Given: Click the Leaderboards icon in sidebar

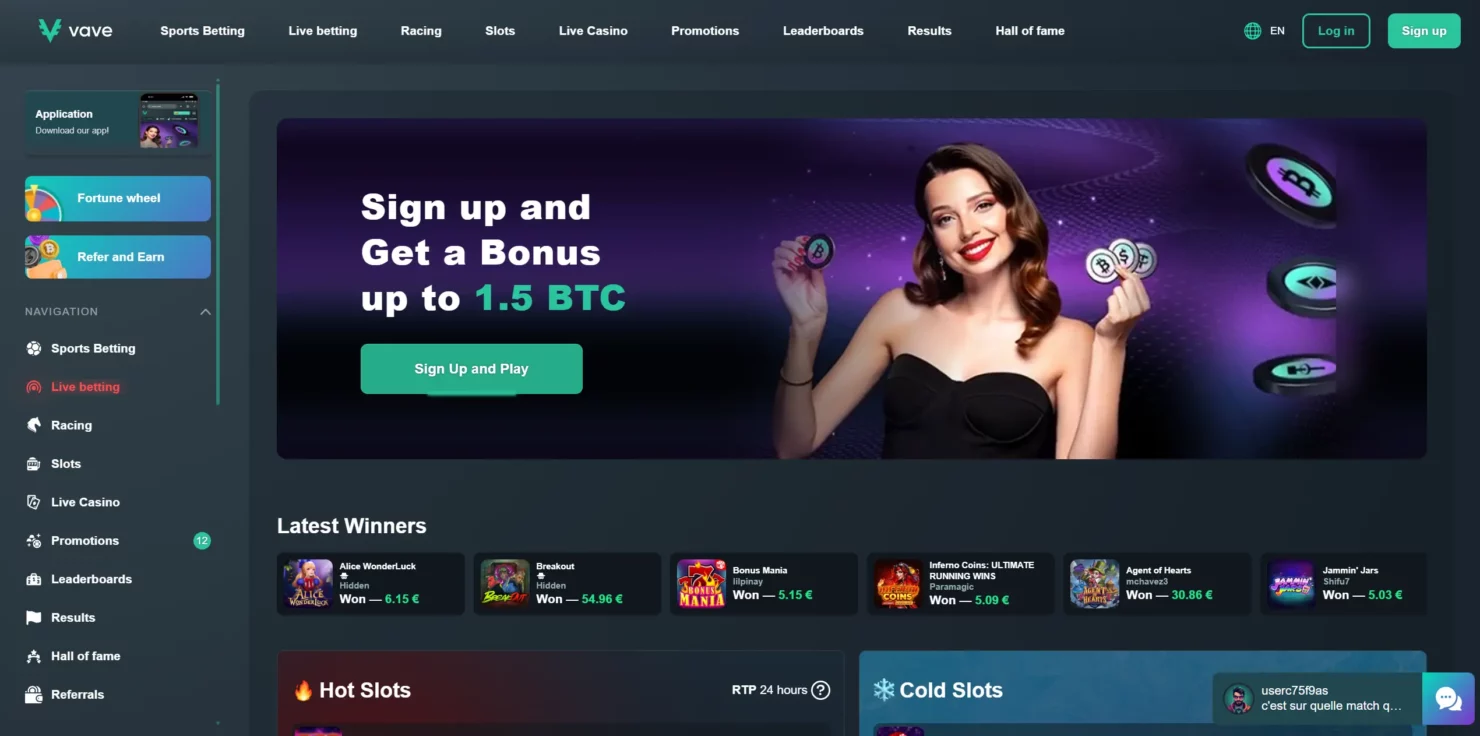Looking at the screenshot, I should (33, 579).
